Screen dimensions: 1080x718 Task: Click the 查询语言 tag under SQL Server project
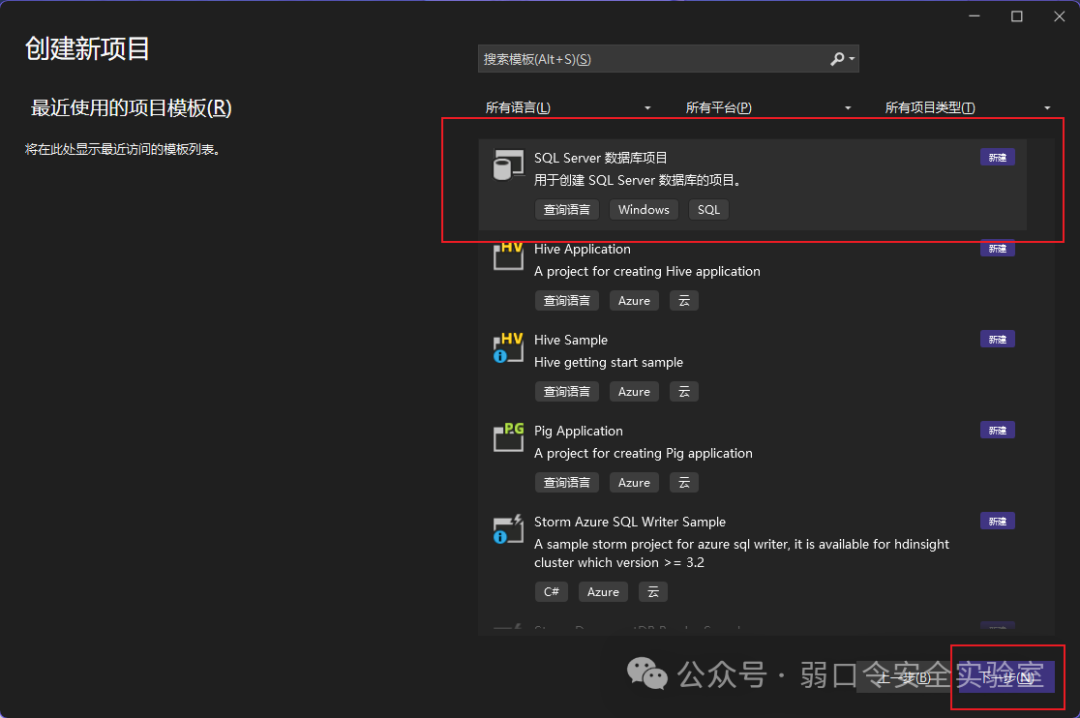[x=567, y=209]
